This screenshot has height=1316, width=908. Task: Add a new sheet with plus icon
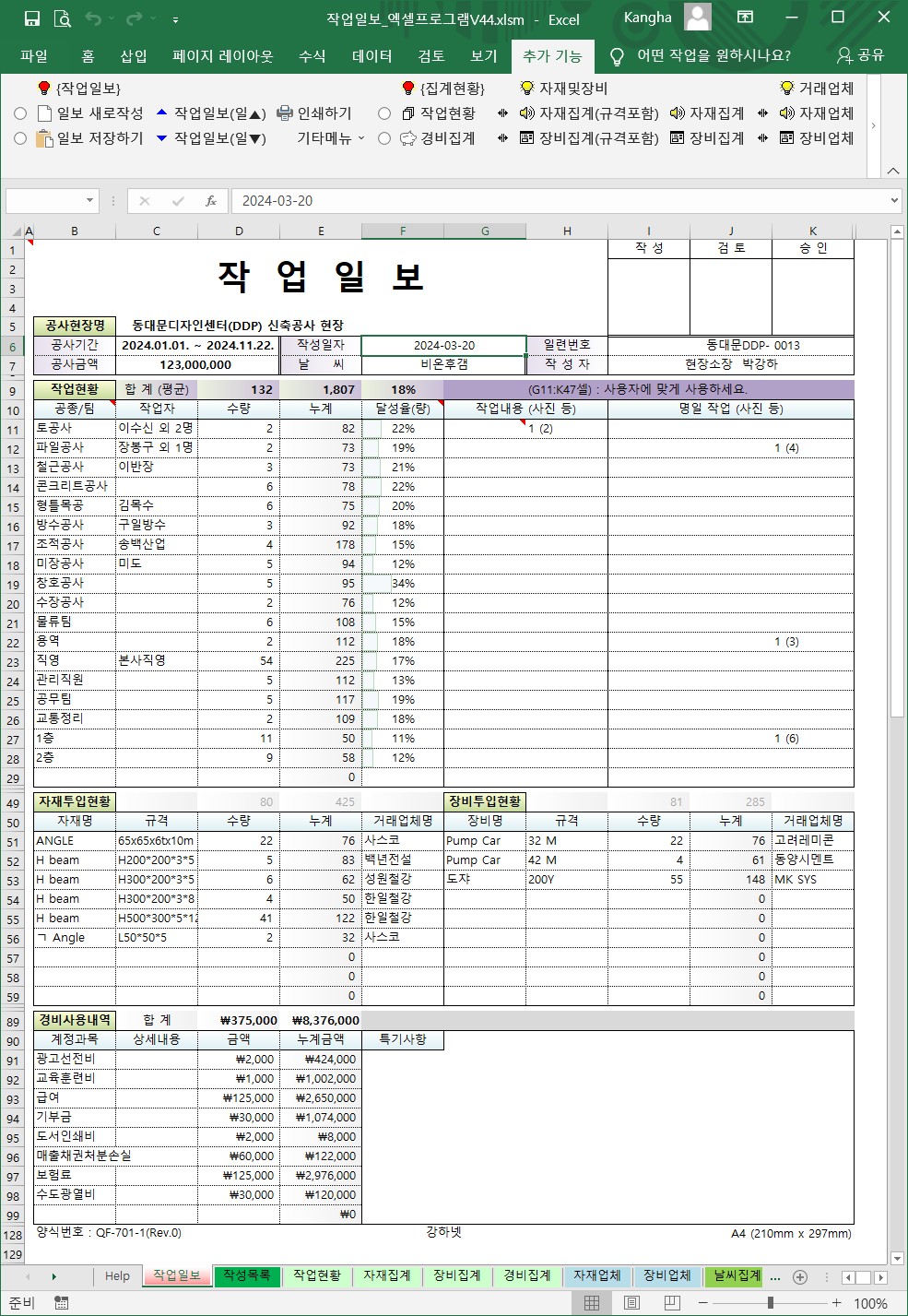[x=800, y=1277]
